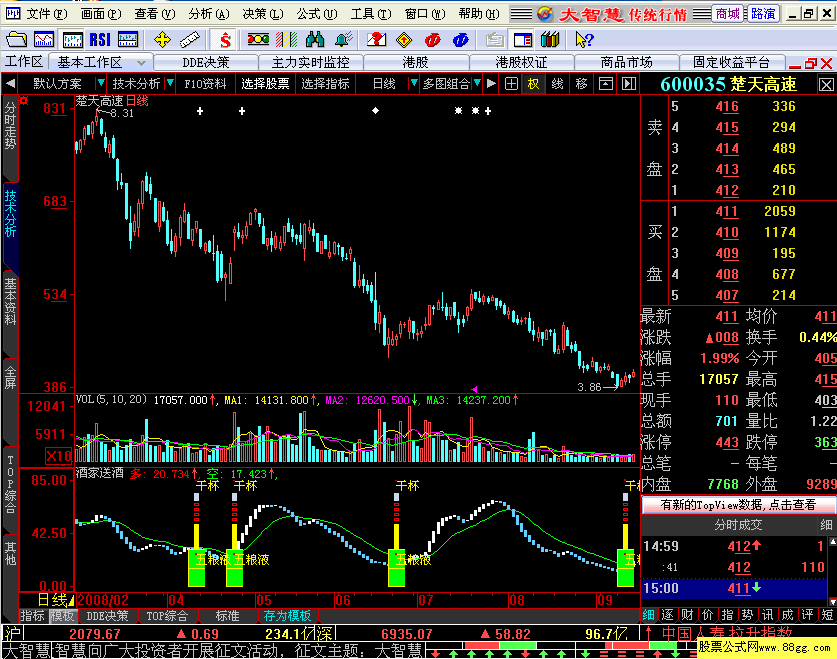837x659 pixels.
Task: Click the 选择股票 button
Action: pos(265,84)
